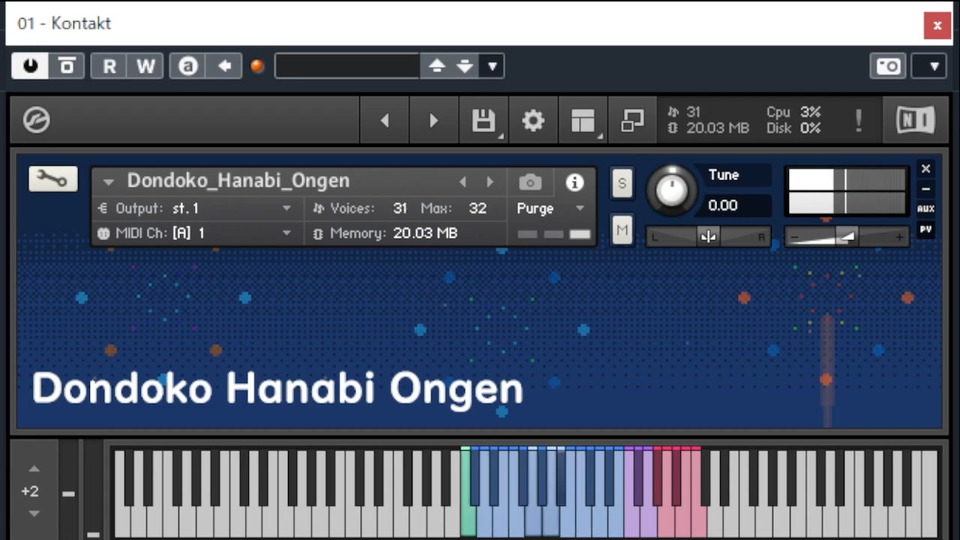Open the Workspace panel layout menu
Image resolution: width=960 pixels, height=540 pixels.
coord(583,120)
